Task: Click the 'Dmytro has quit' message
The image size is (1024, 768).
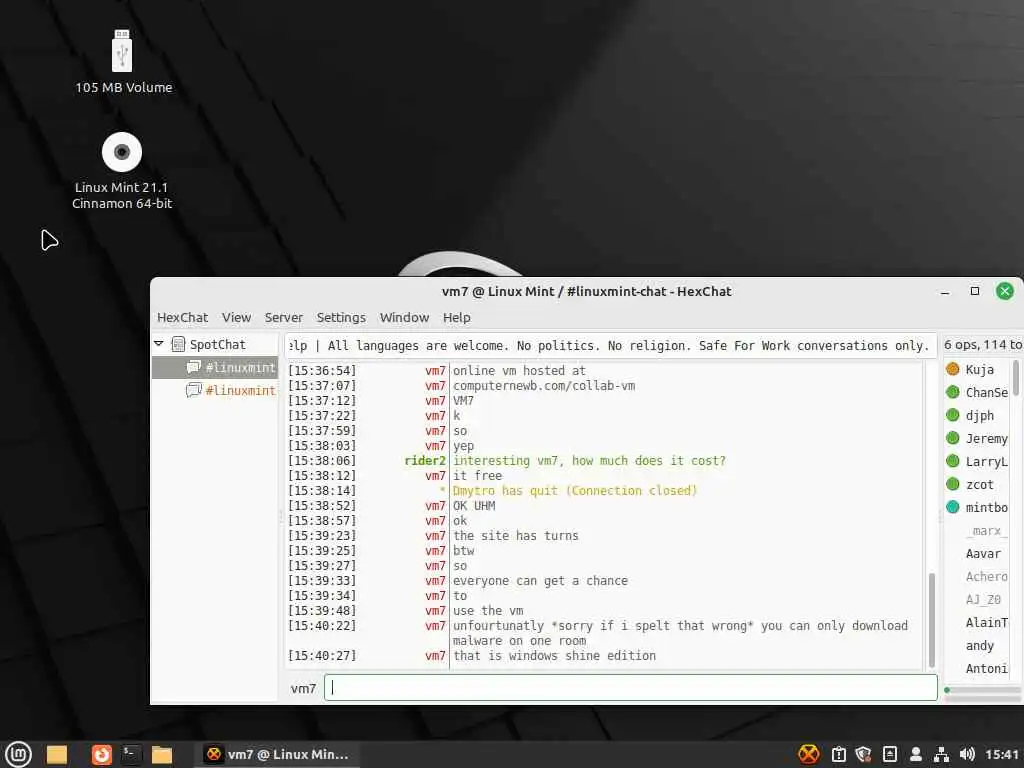Action: [x=575, y=491]
